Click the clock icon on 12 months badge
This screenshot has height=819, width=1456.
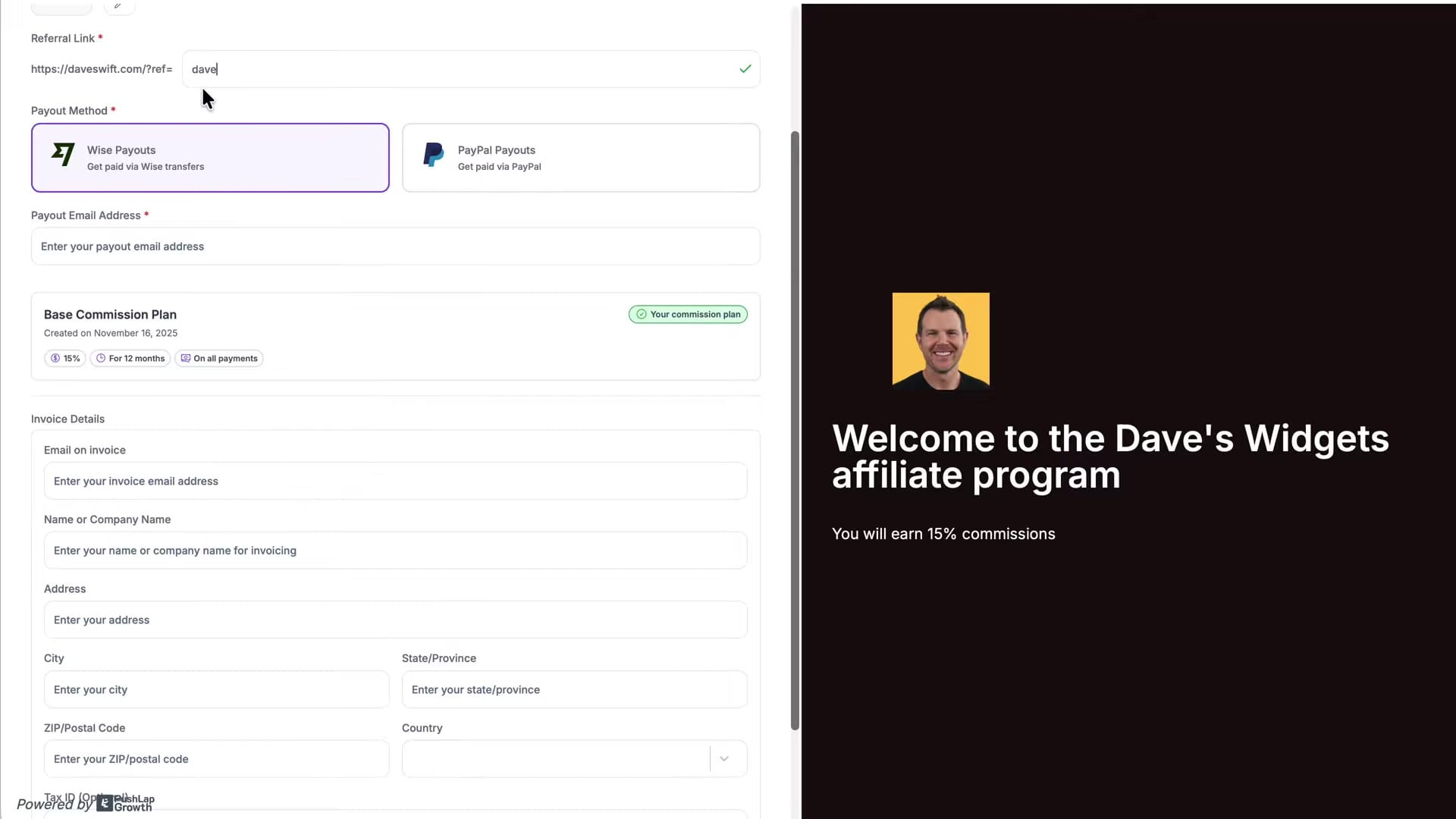[x=101, y=359]
